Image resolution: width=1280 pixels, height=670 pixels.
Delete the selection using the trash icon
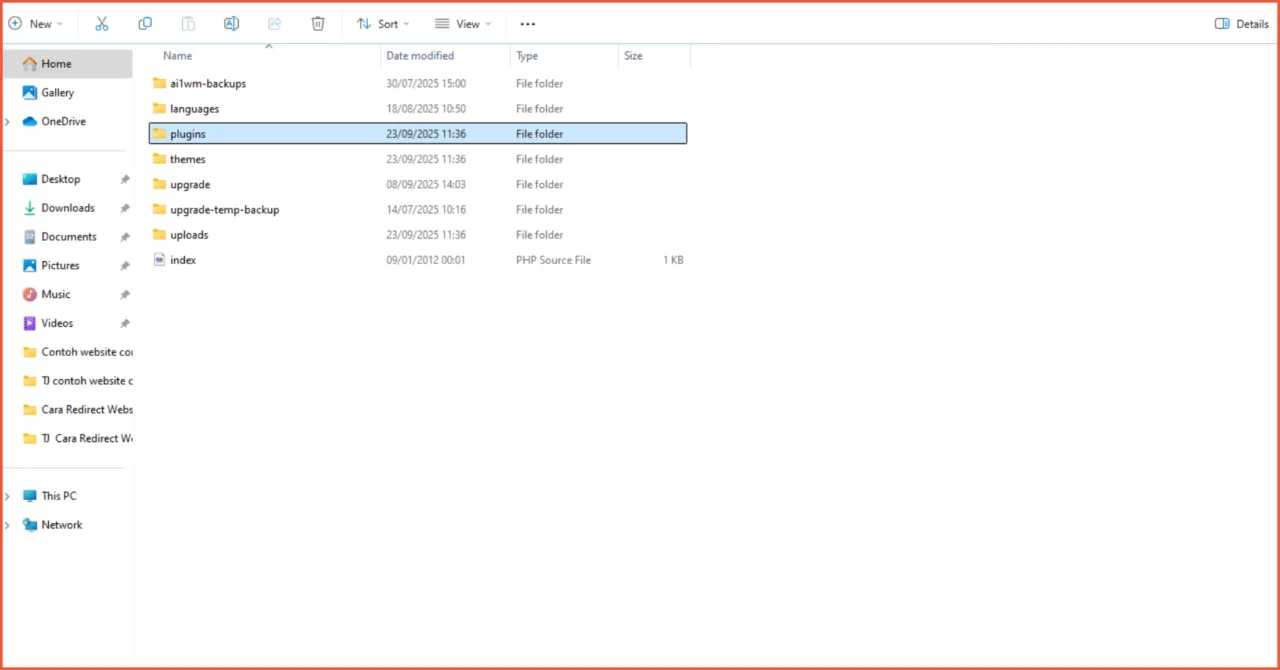pos(317,23)
